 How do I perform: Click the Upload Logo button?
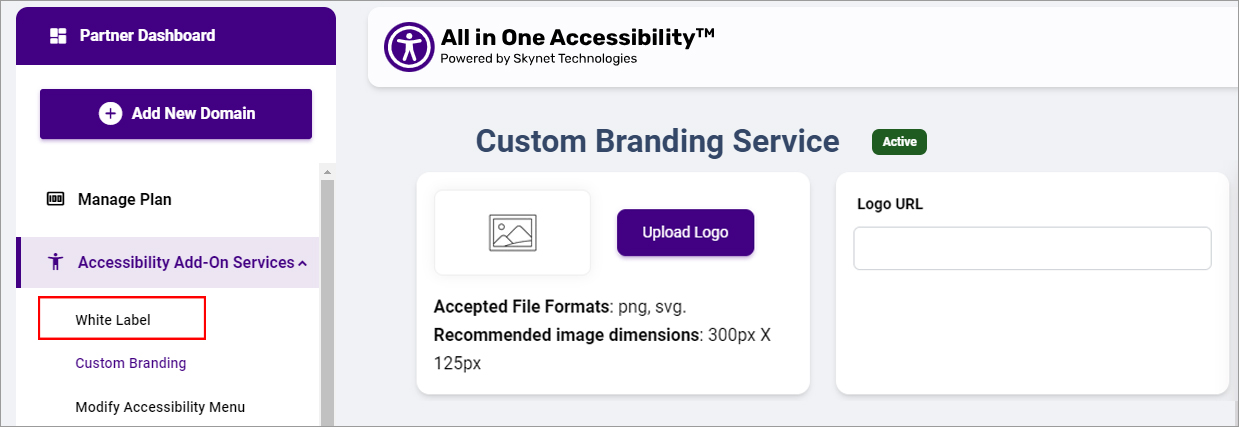(685, 232)
